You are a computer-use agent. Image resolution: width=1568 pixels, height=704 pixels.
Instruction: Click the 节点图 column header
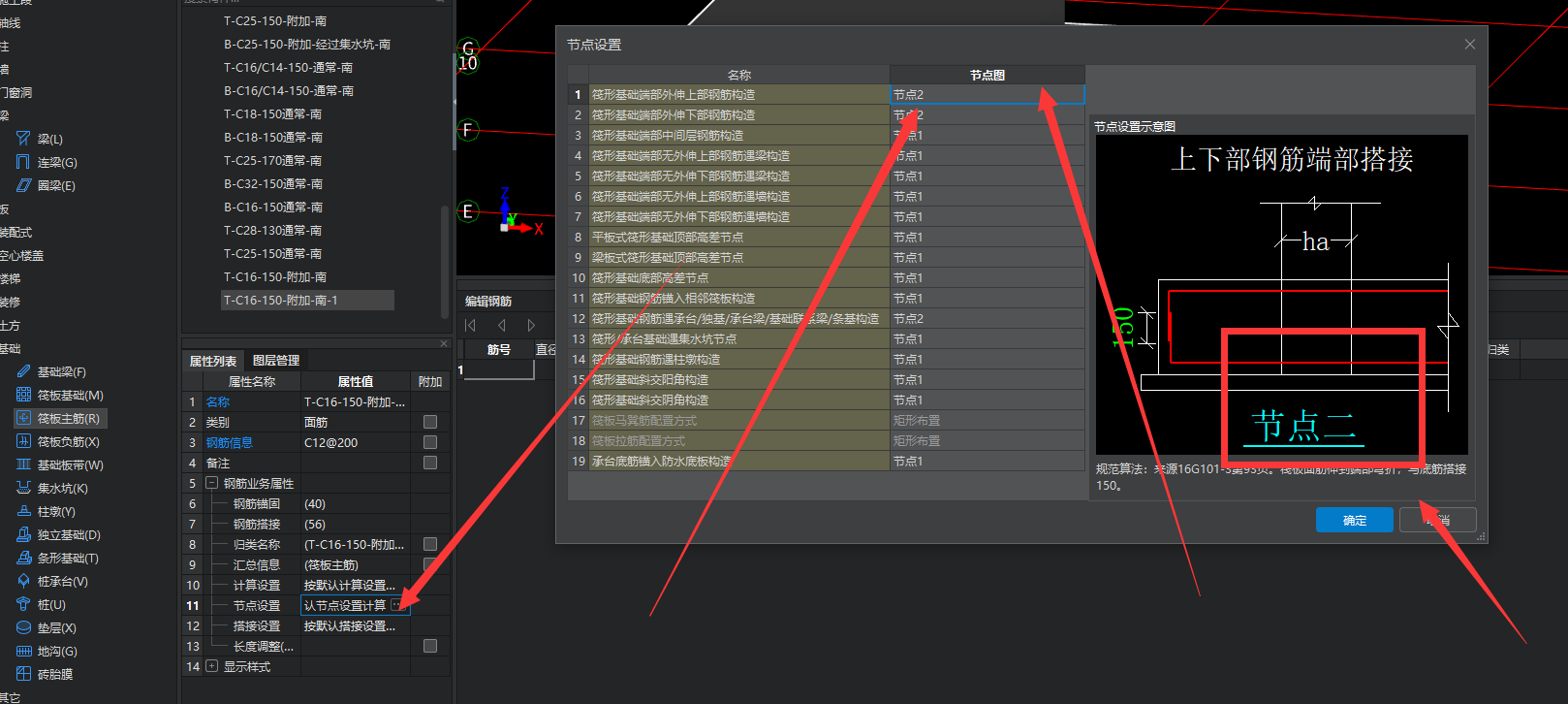[988, 75]
